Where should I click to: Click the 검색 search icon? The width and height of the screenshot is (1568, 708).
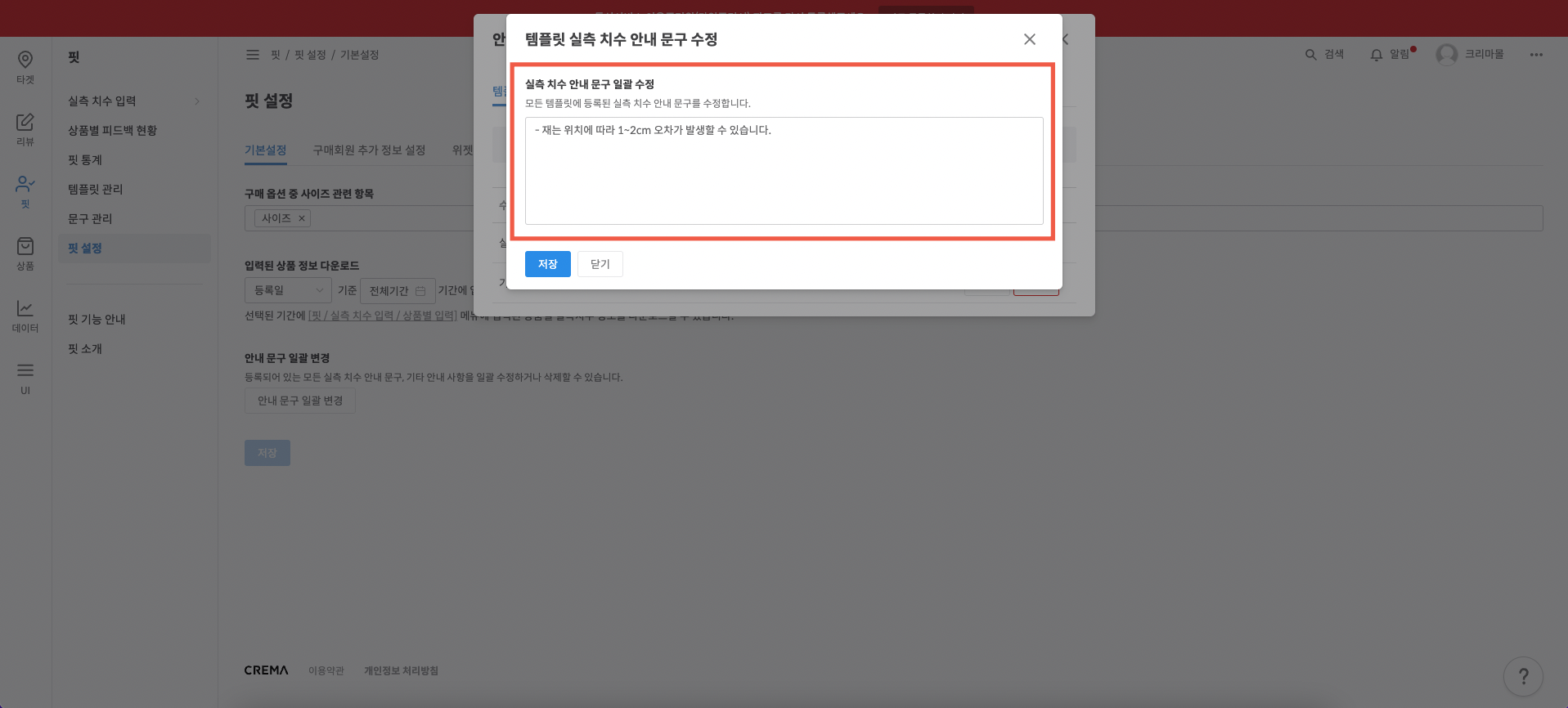(x=1310, y=55)
